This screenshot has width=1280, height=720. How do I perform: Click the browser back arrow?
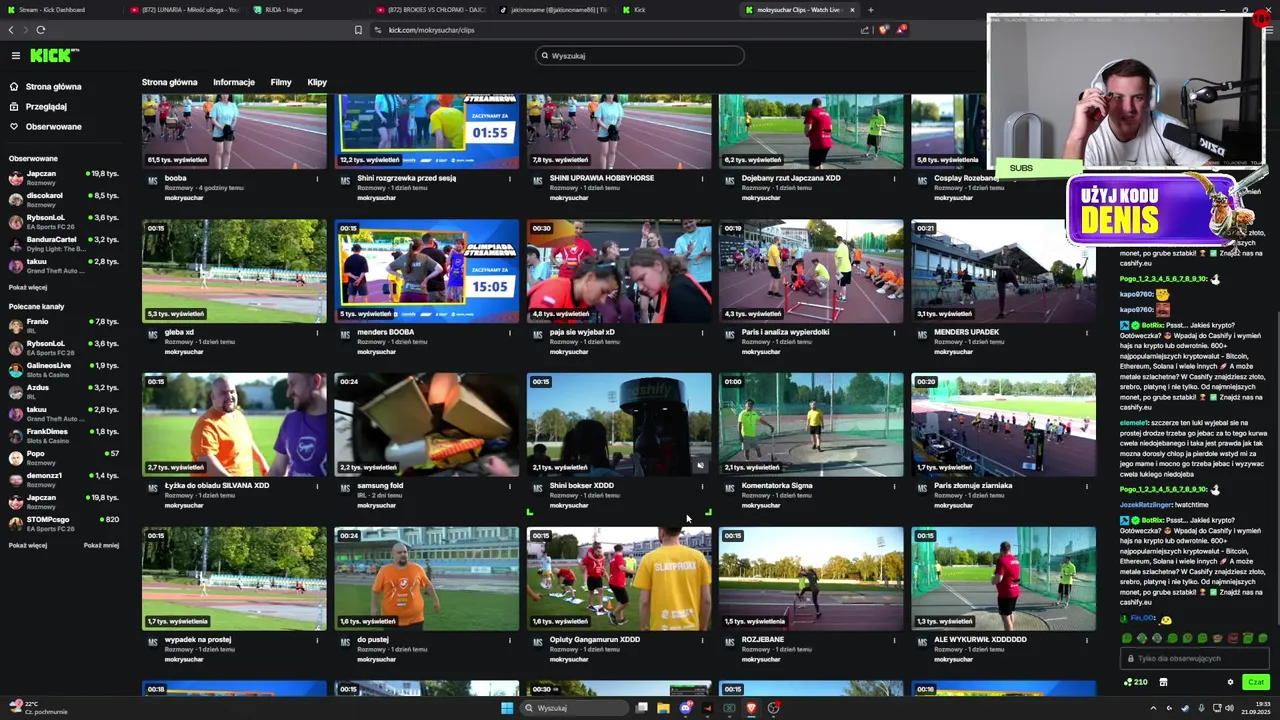[11, 30]
